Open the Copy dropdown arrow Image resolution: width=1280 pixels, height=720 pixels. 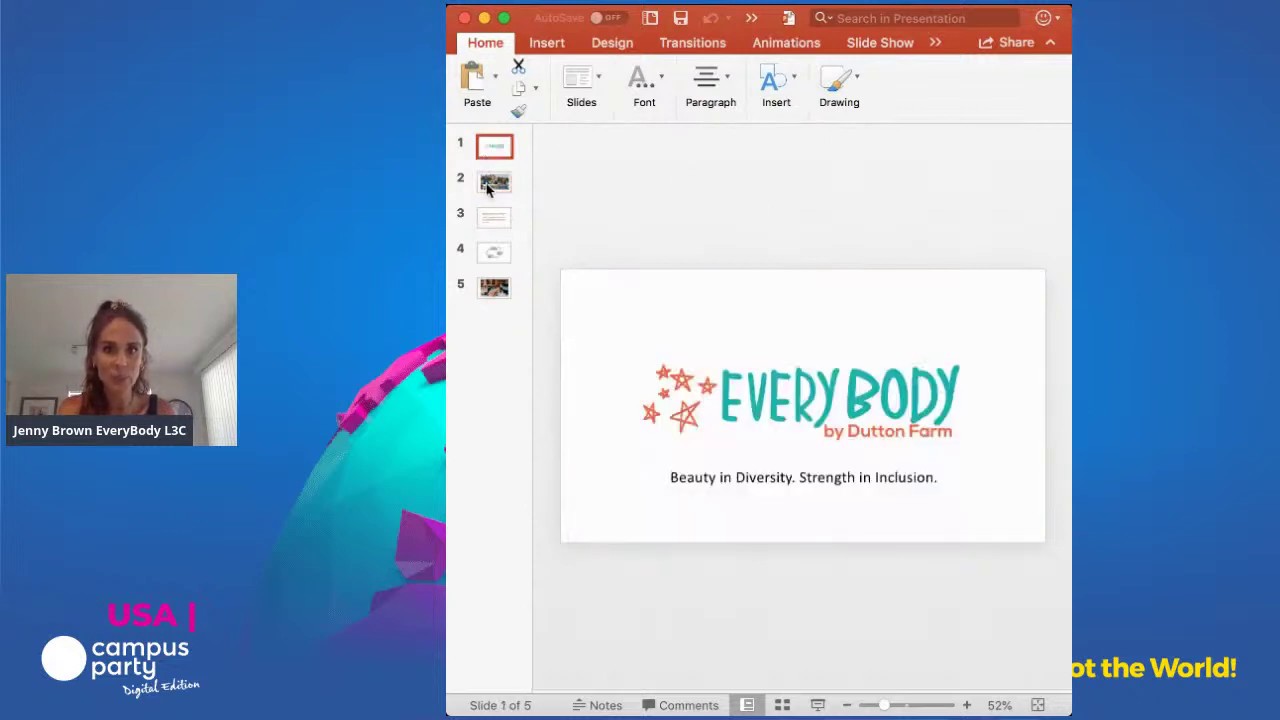coord(535,89)
